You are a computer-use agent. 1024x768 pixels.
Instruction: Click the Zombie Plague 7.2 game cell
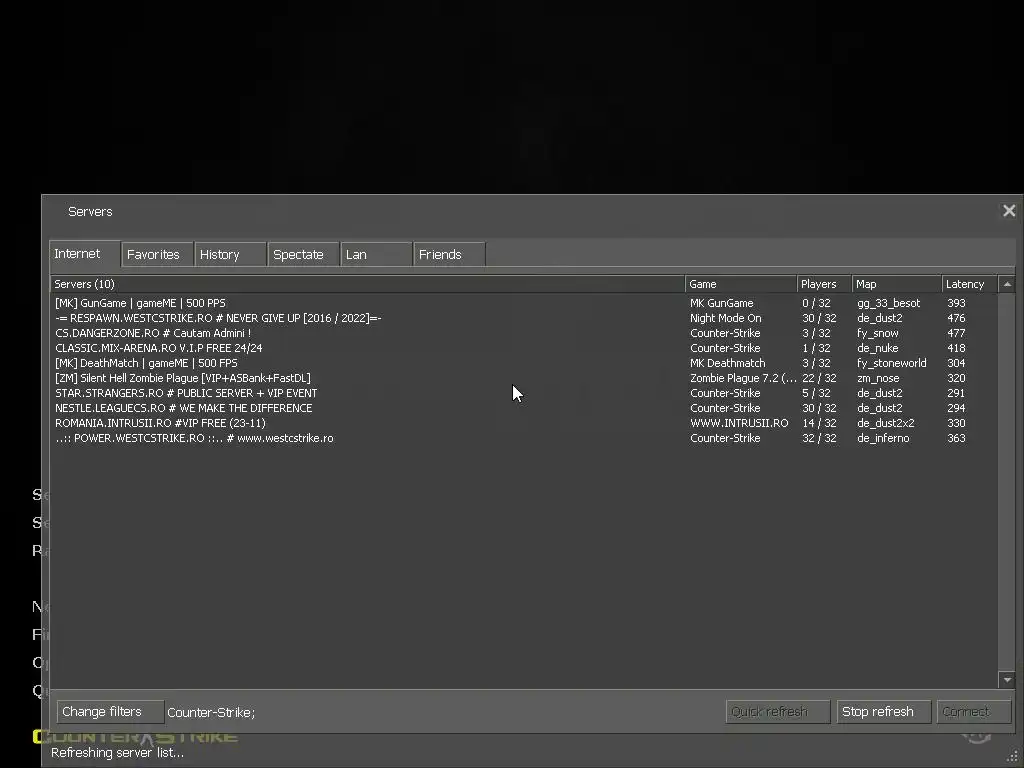pyautogui.click(x=743, y=378)
